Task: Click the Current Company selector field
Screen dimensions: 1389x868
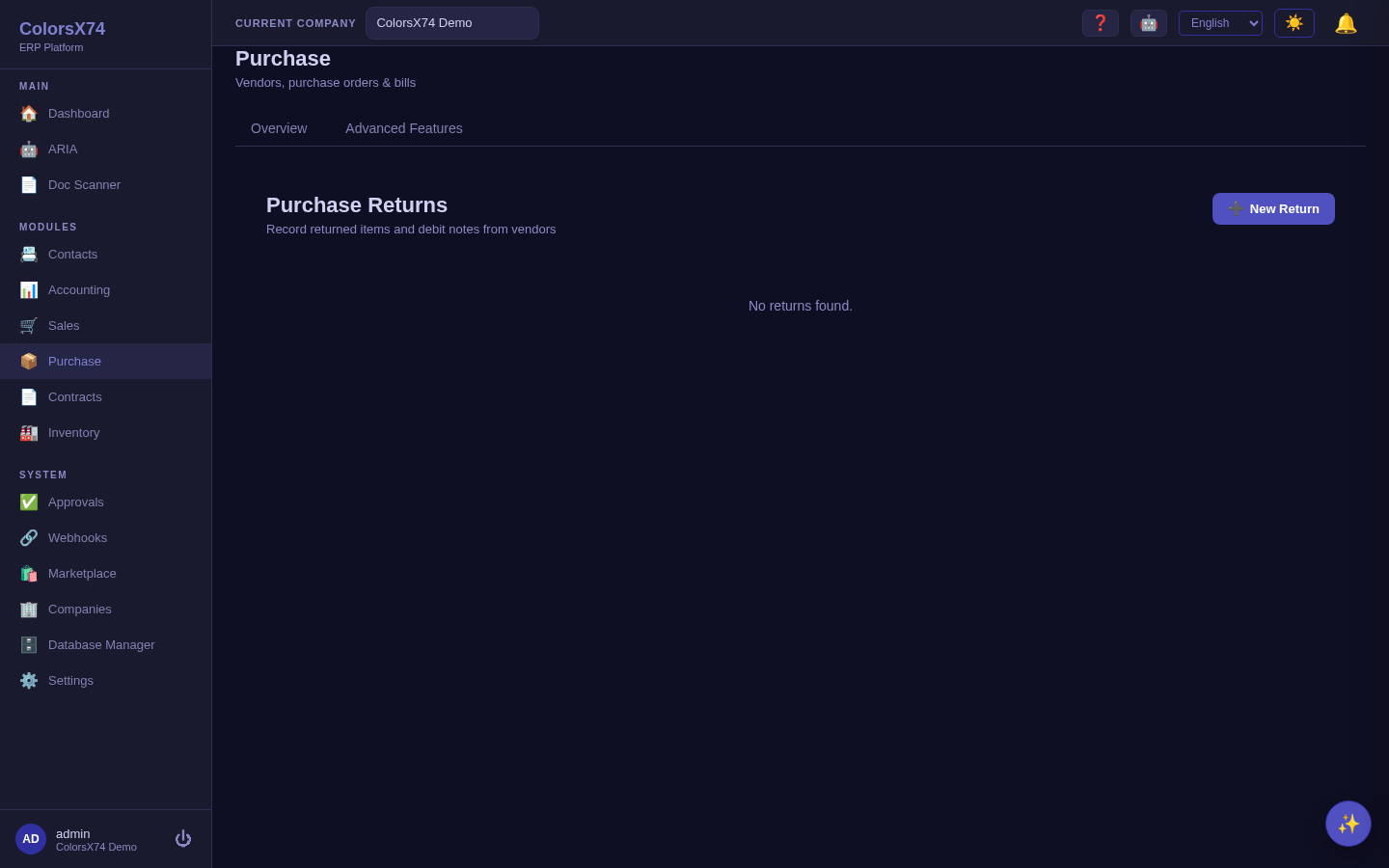Action: (452, 23)
